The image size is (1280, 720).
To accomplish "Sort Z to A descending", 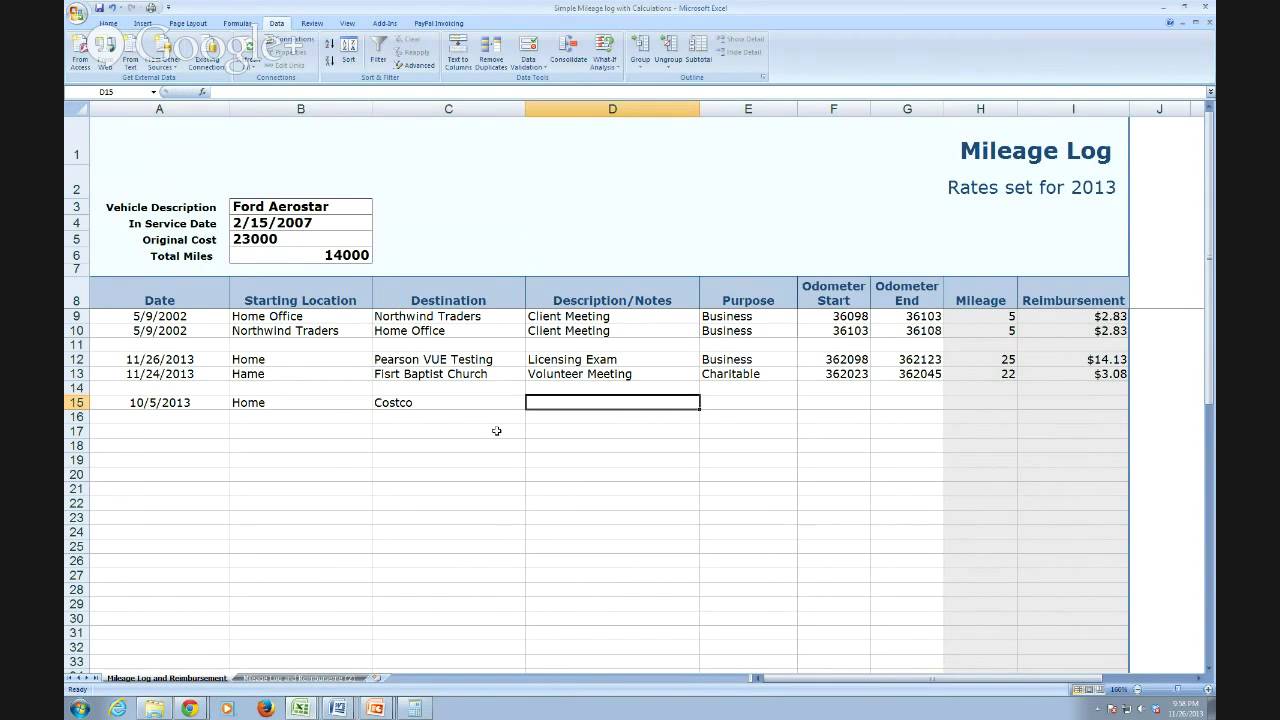I will pyautogui.click(x=330, y=61).
